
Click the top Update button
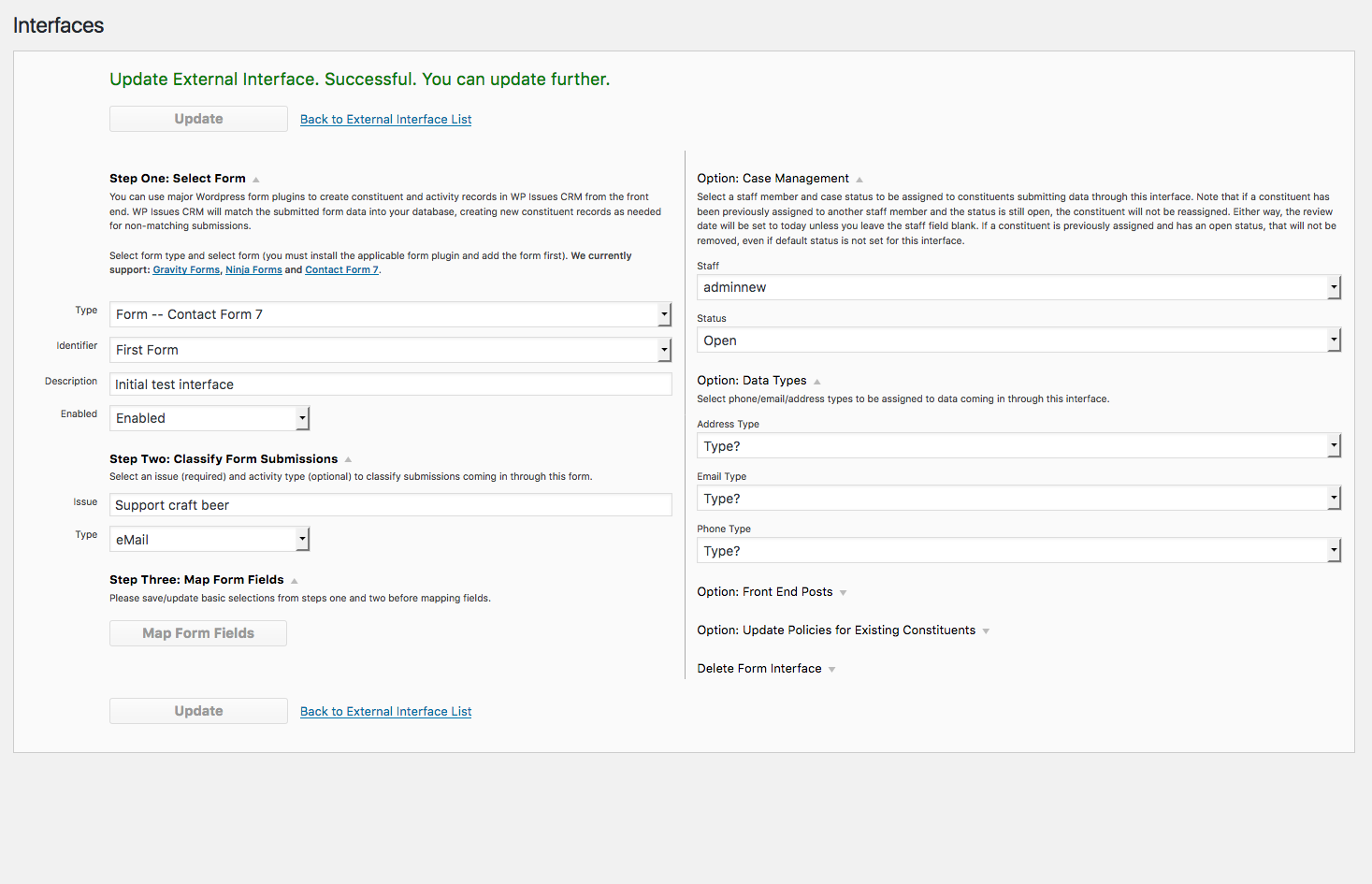(198, 119)
